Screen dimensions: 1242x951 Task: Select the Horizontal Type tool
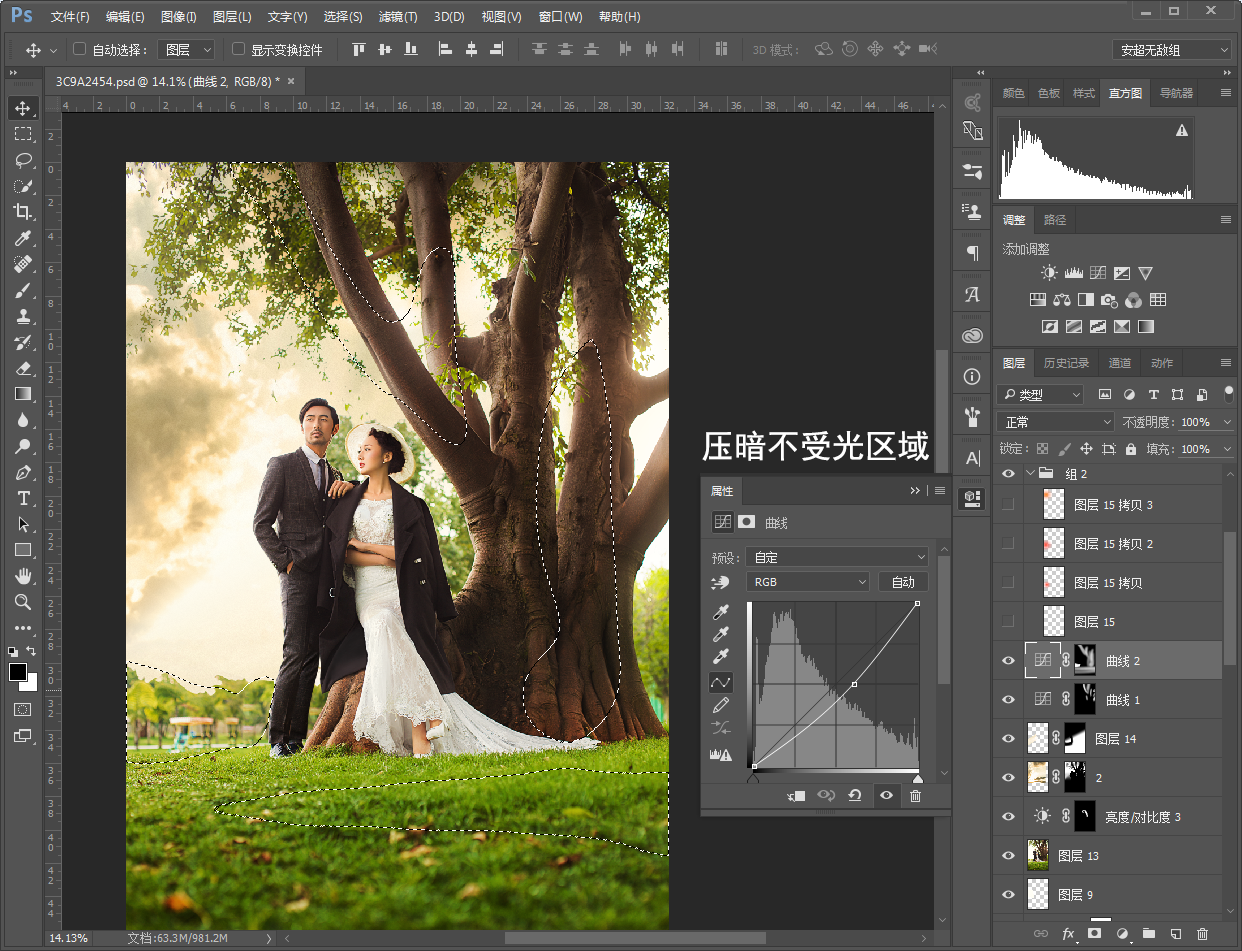pos(22,498)
